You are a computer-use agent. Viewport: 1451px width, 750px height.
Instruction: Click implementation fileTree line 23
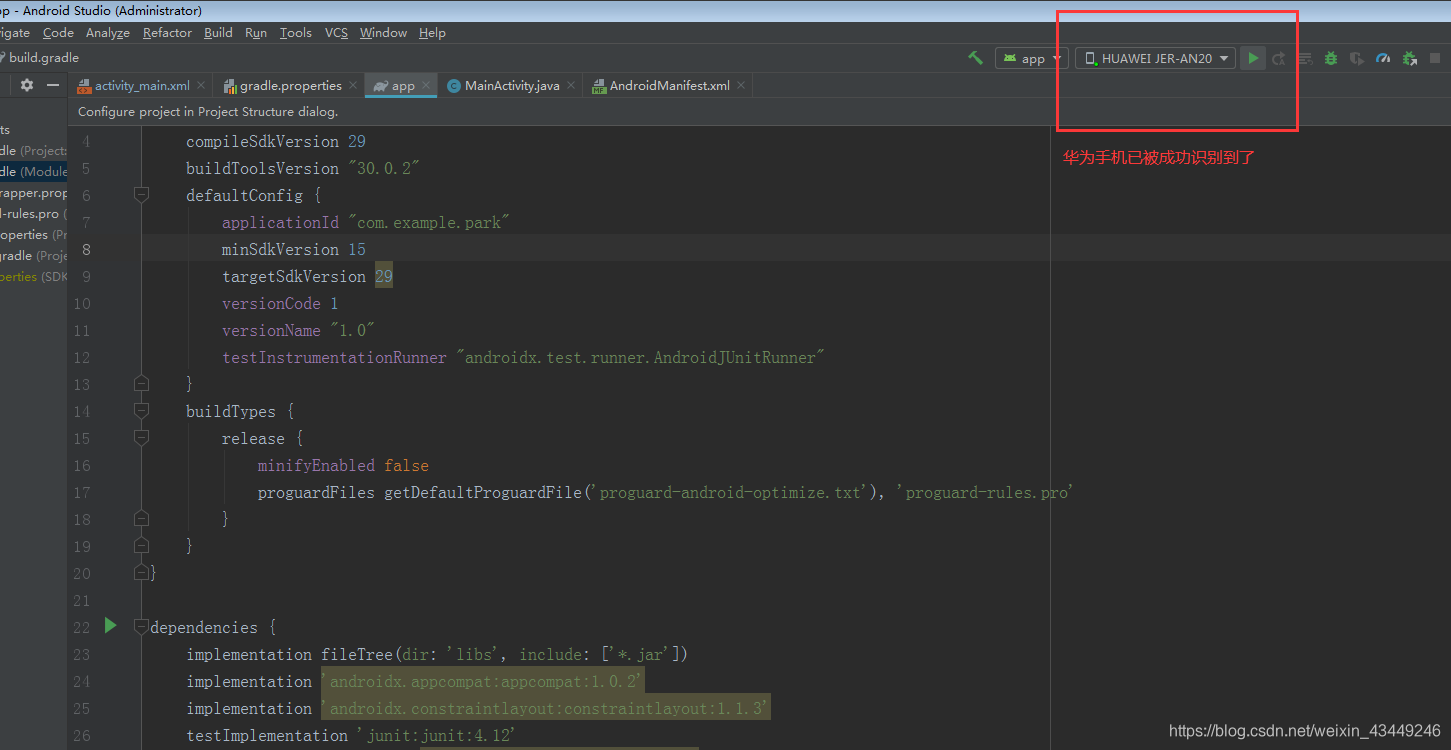pos(437,655)
